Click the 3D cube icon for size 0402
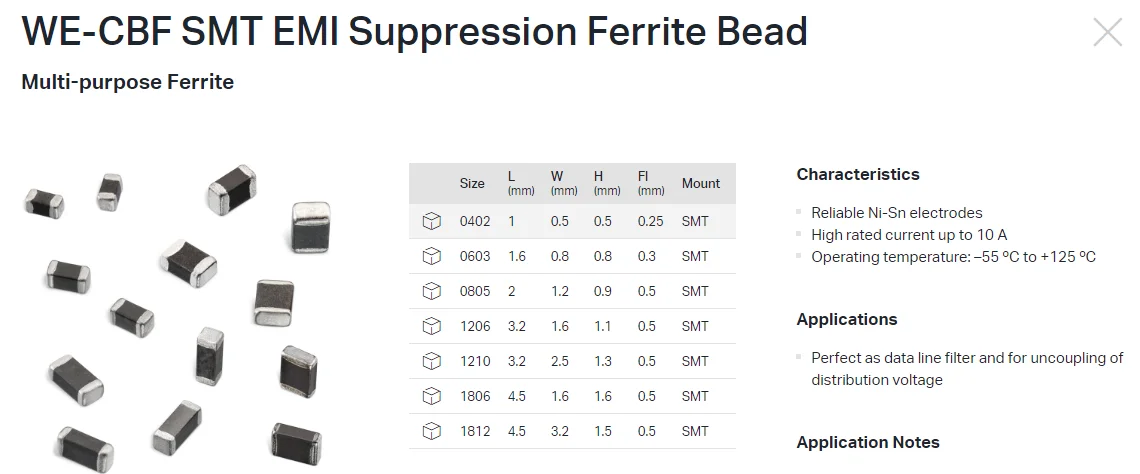1140x474 pixels. (431, 221)
